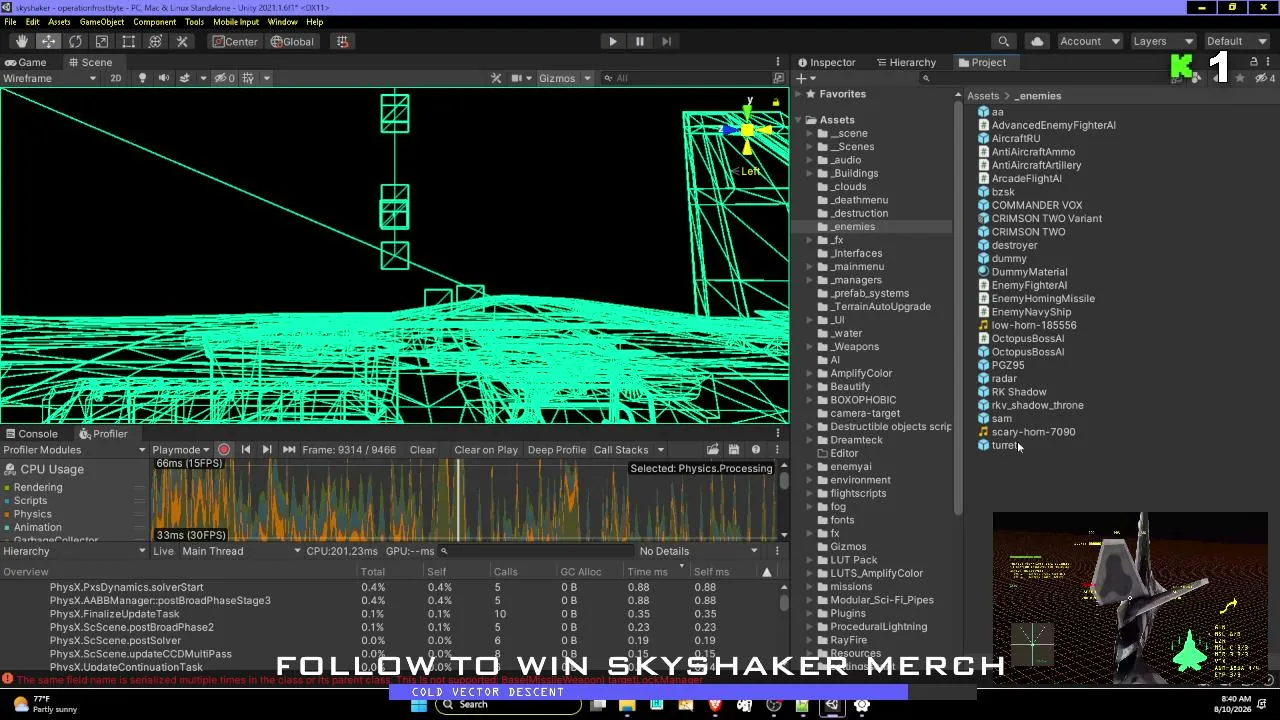Load profiler data from file
This screenshot has width=1280, height=720.
[712, 450]
